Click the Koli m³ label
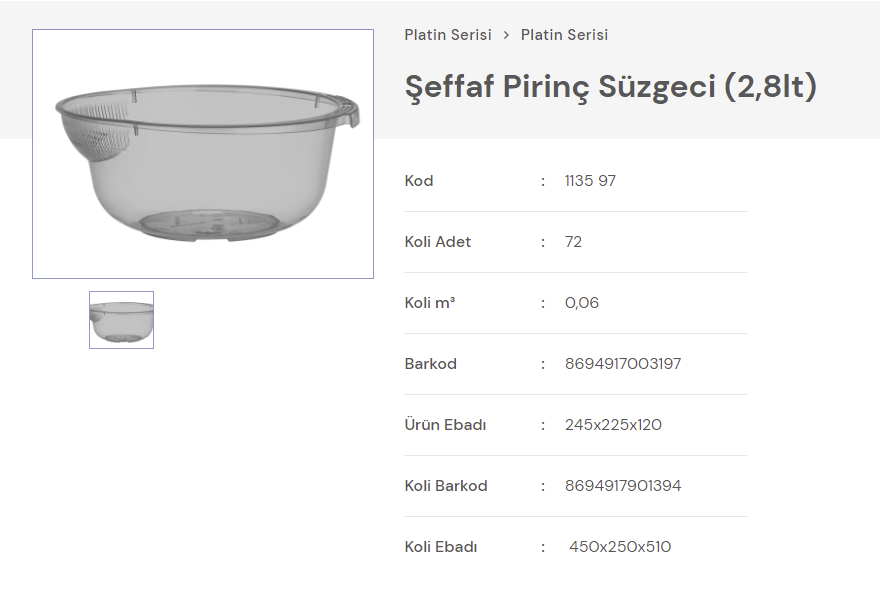This screenshot has height=589, width=880. pyautogui.click(x=430, y=303)
